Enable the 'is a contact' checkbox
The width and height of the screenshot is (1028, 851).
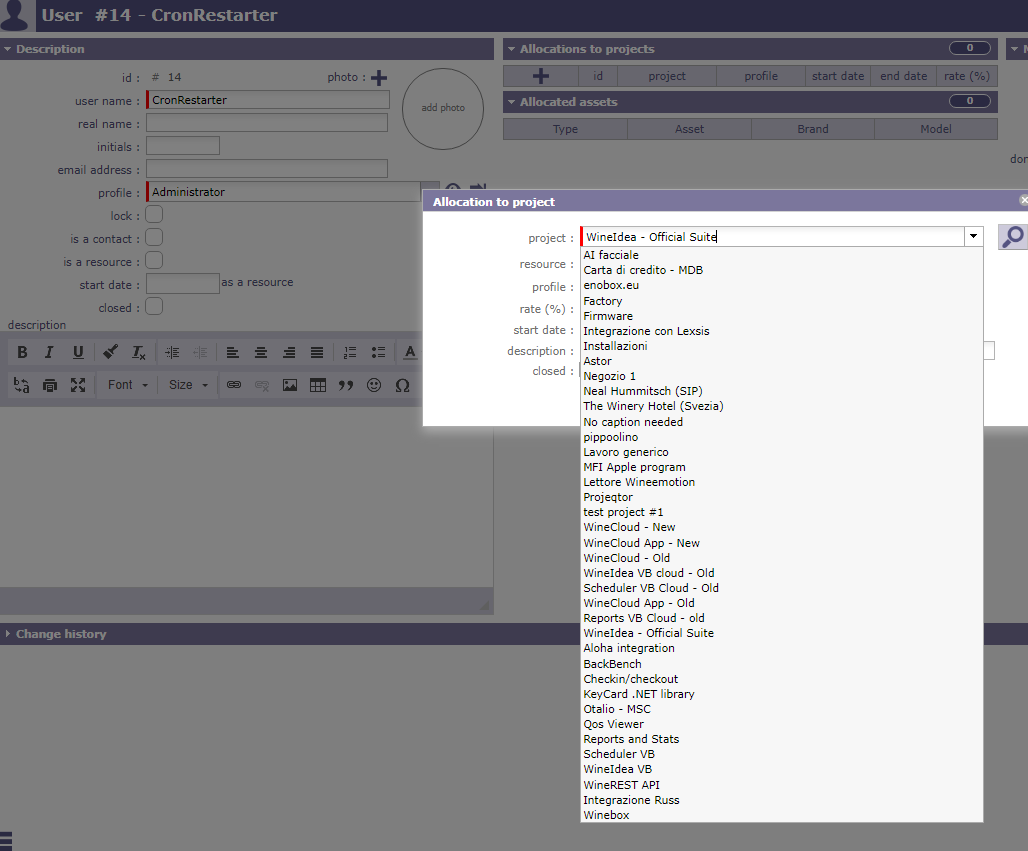click(x=154, y=238)
